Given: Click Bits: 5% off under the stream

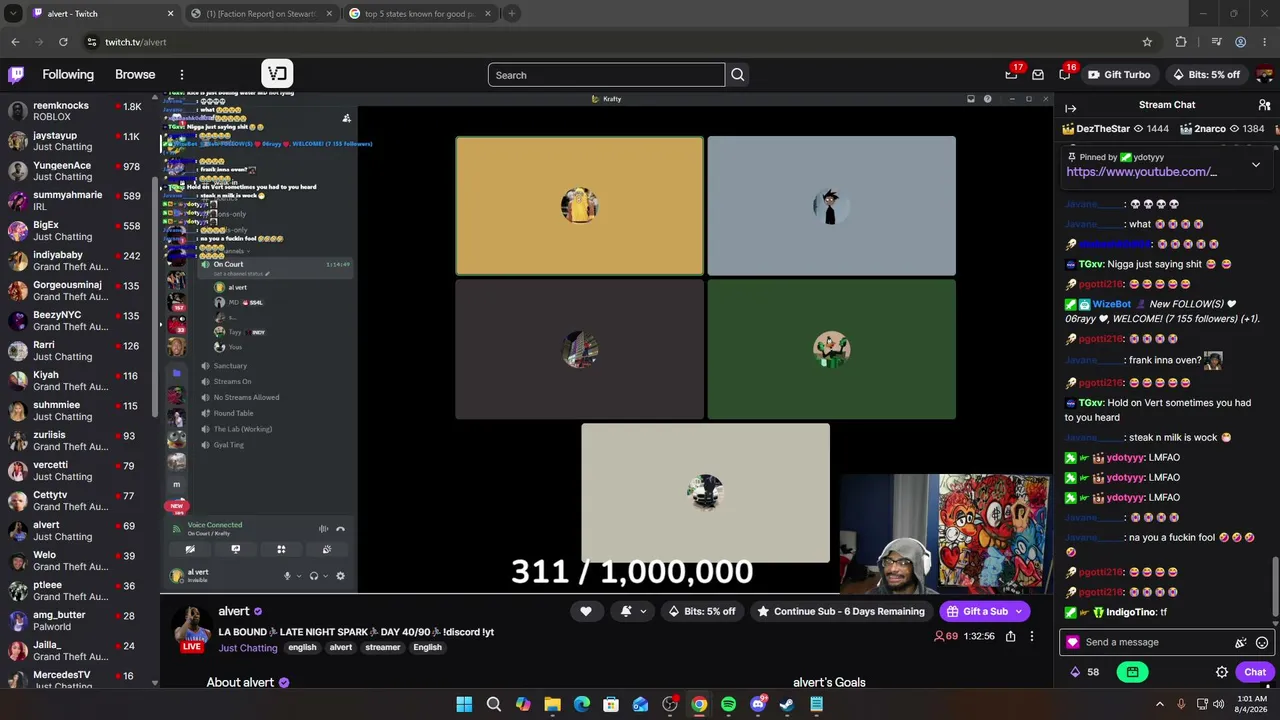Looking at the screenshot, I should coord(703,611).
